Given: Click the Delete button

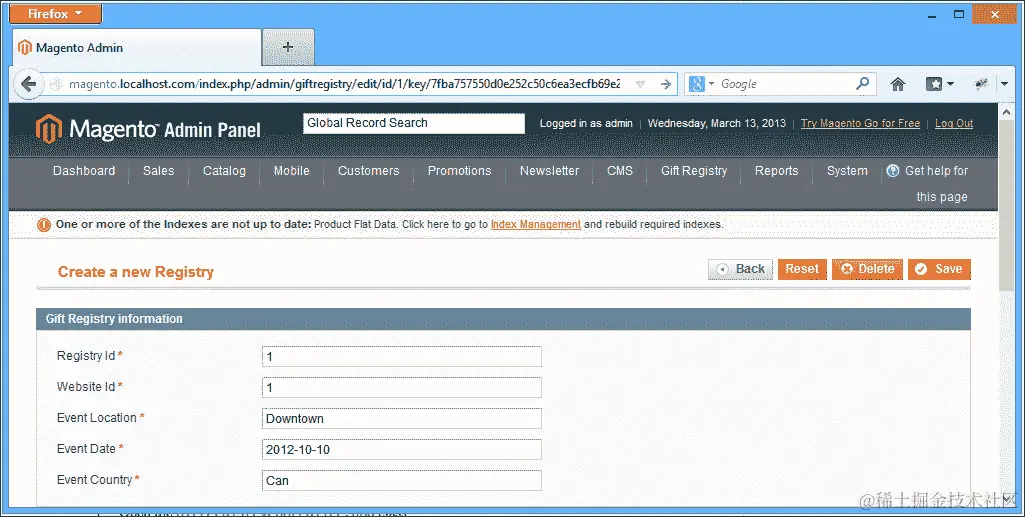Looking at the screenshot, I should (x=867, y=269).
